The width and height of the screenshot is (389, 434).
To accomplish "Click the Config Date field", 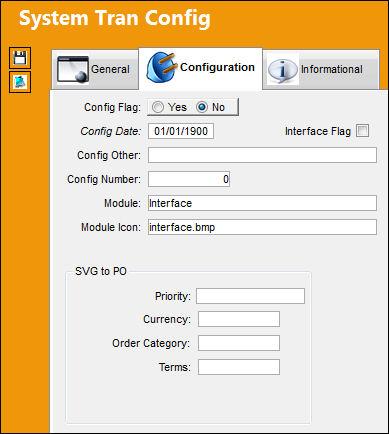I will [181, 131].
